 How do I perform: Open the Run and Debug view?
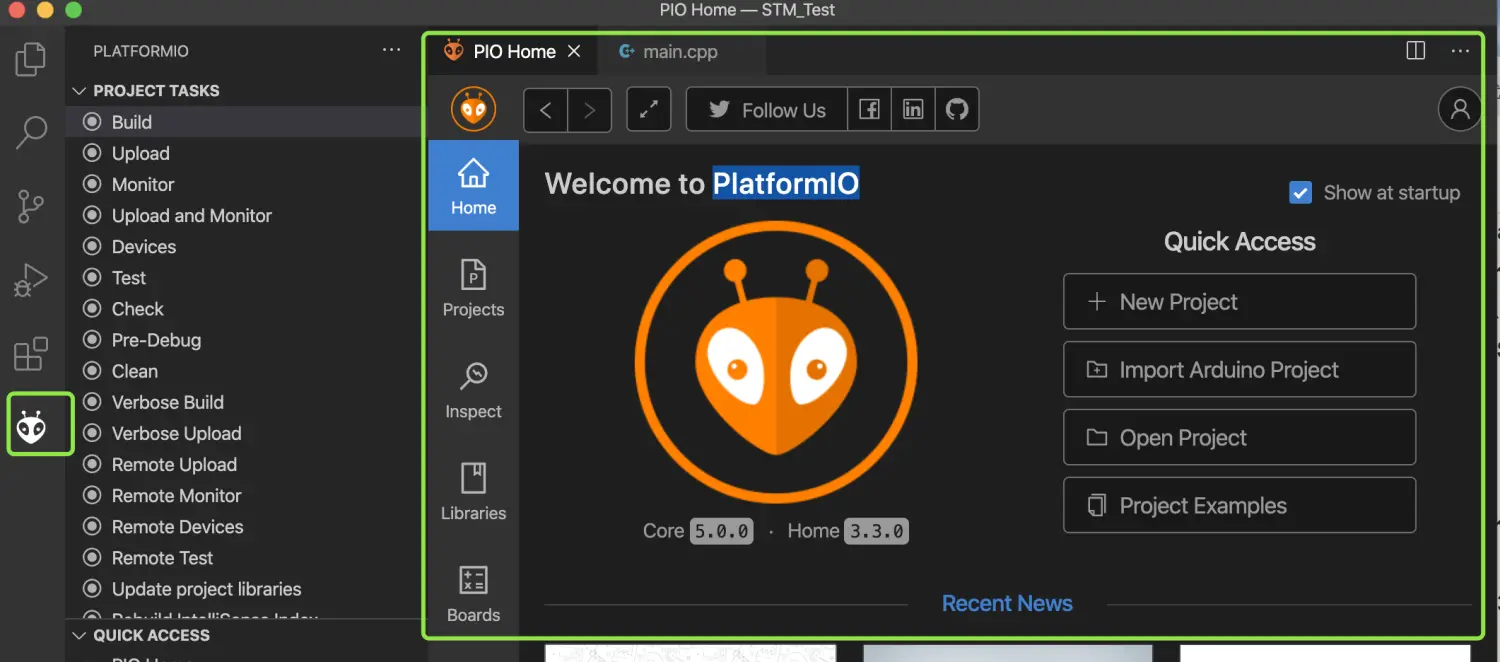[31, 280]
